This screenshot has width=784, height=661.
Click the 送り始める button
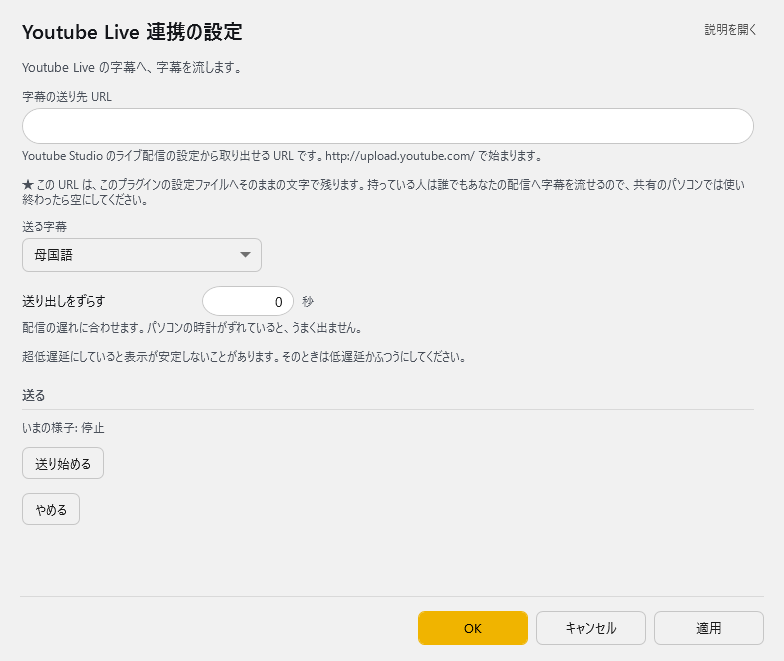(x=63, y=464)
